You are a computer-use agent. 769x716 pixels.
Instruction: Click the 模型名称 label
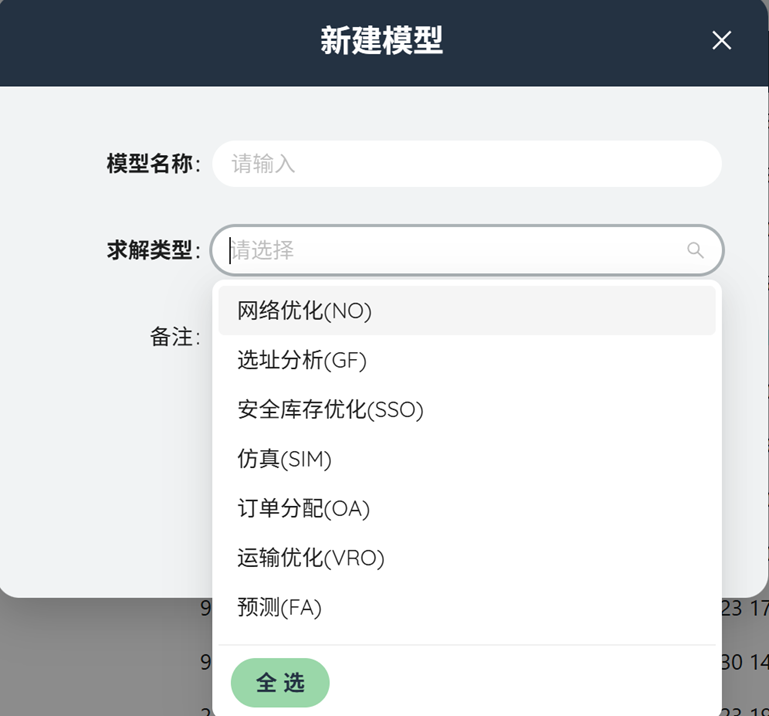[x=154, y=164]
